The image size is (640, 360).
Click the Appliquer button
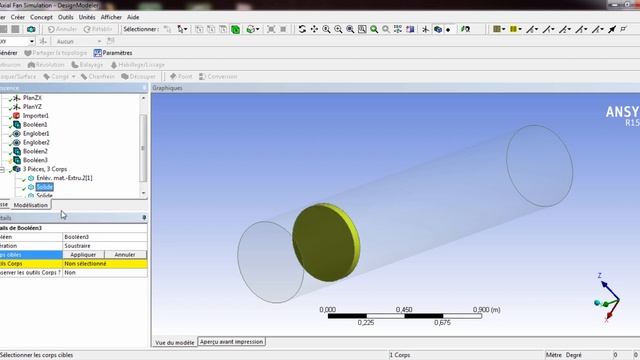click(x=83, y=254)
